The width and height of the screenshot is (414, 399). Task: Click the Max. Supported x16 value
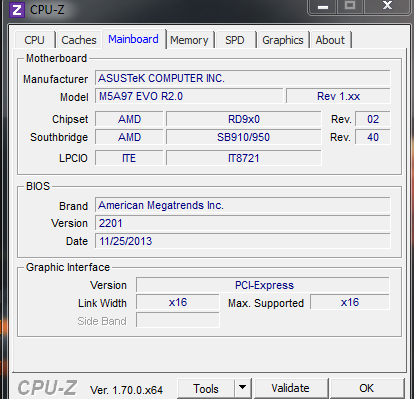tap(350, 302)
